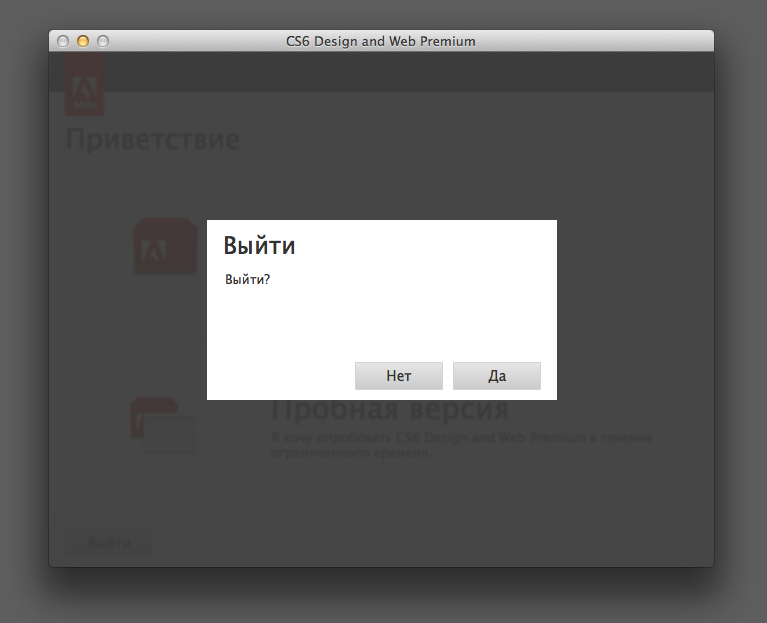The height and width of the screenshot is (623, 767).
Task: Confirm quitting with the Да button
Action: 496,376
